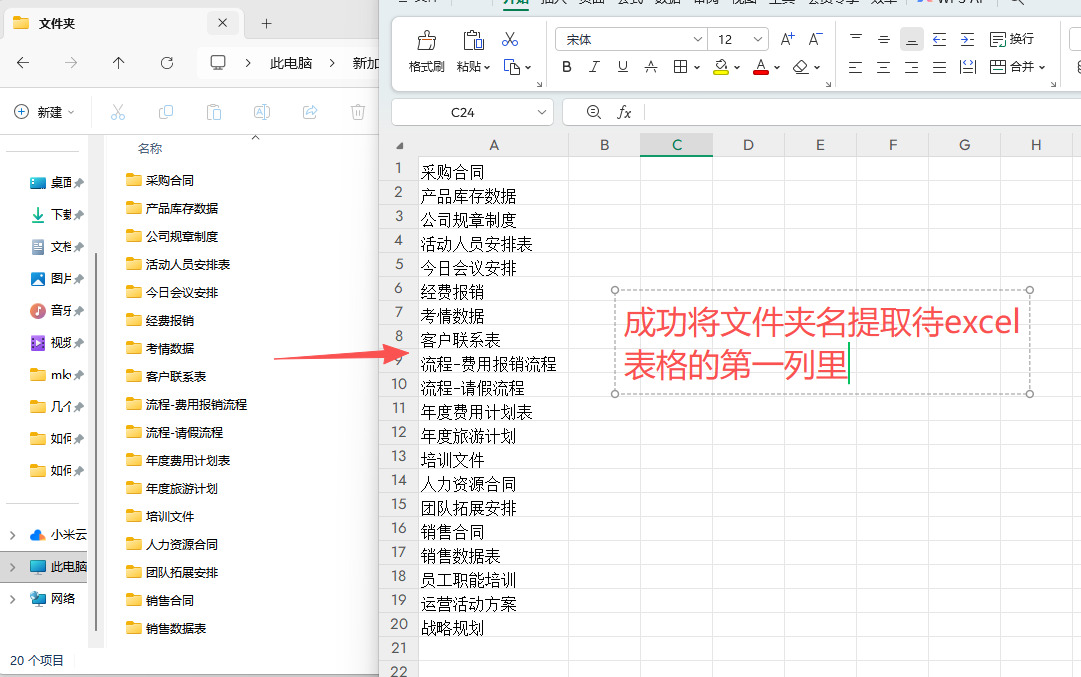
Task: Toggle italic formatting
Action: point(594,67)
